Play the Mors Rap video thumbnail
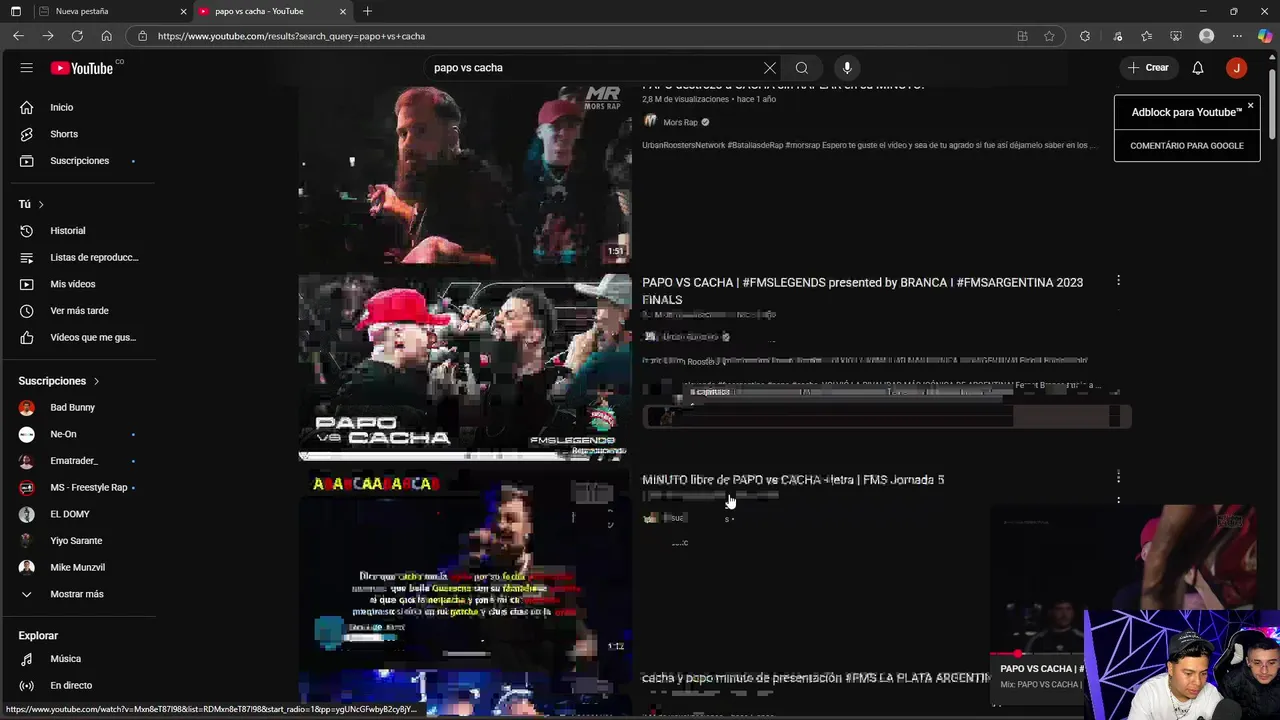Viewport: 1280px width, 720px height. point(465,173)
